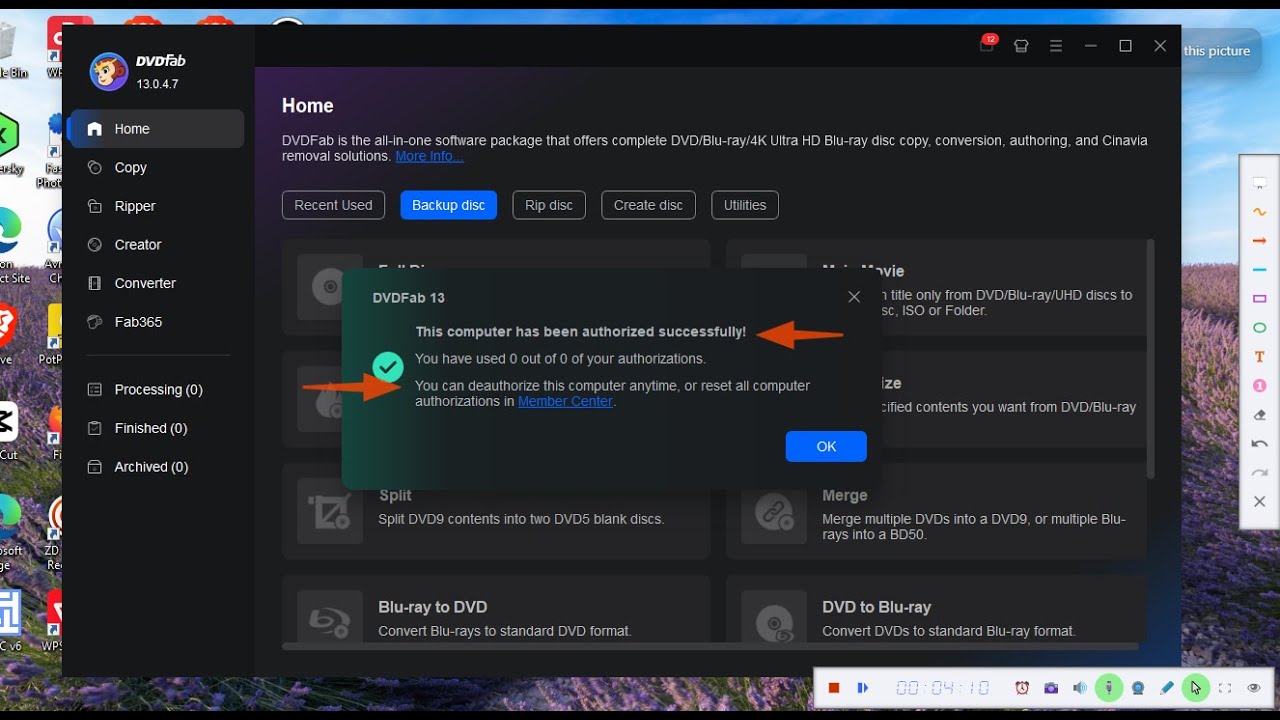Pause the screen recording
Viewport: 1280px width, 720px height.
pyautogui.click(x=862, y=688)
